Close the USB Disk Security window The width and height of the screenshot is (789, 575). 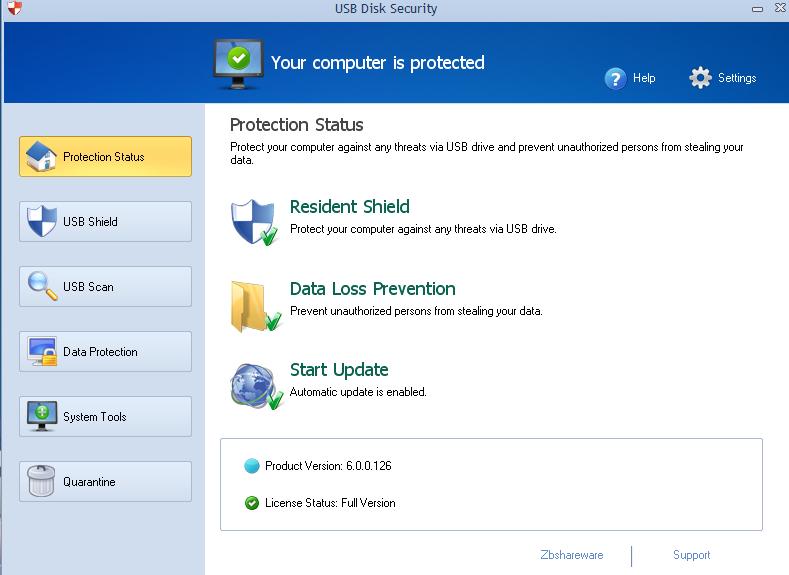point(780,8)
